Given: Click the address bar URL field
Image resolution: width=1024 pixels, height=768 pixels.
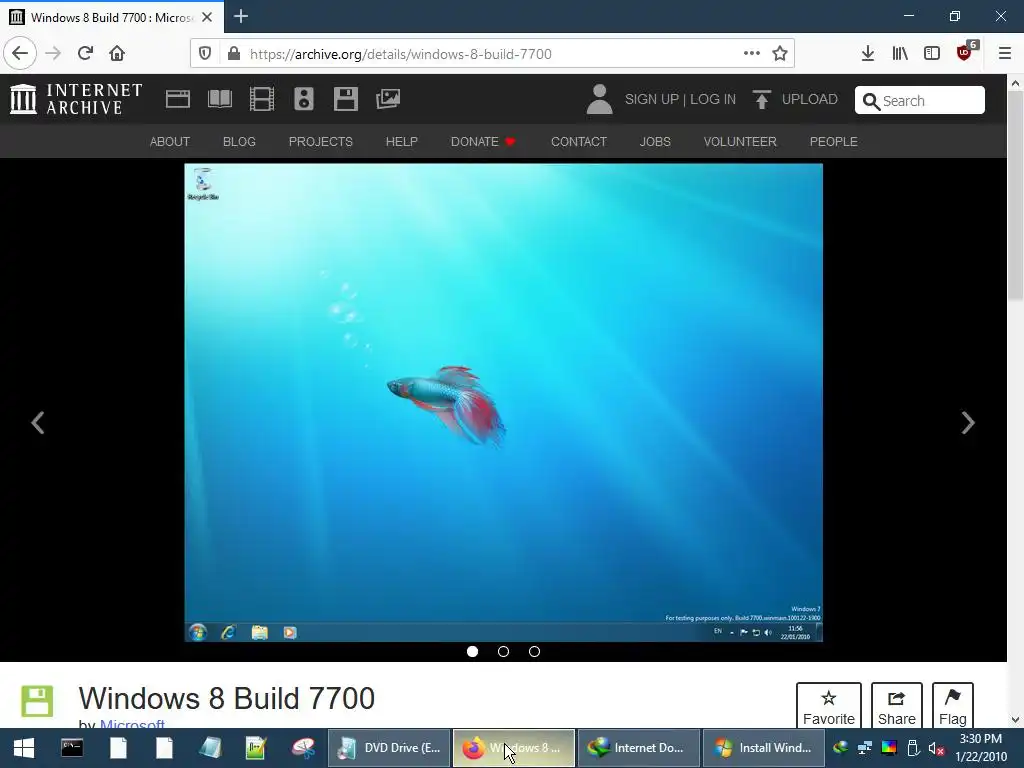Looking at the screenshot, I should [490, 54].
